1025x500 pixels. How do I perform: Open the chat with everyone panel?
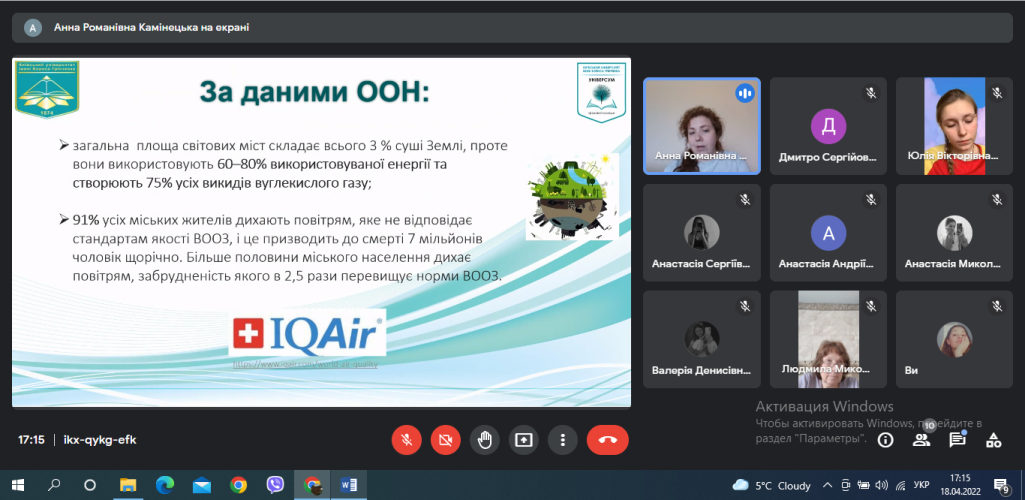click(x=957, y=440)
